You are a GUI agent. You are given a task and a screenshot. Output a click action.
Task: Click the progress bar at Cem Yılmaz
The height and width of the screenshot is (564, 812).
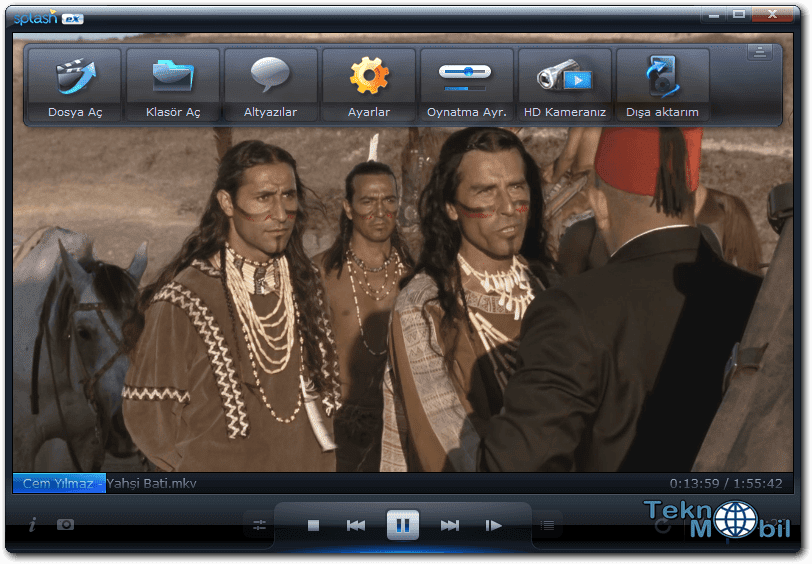coord(59,483)
